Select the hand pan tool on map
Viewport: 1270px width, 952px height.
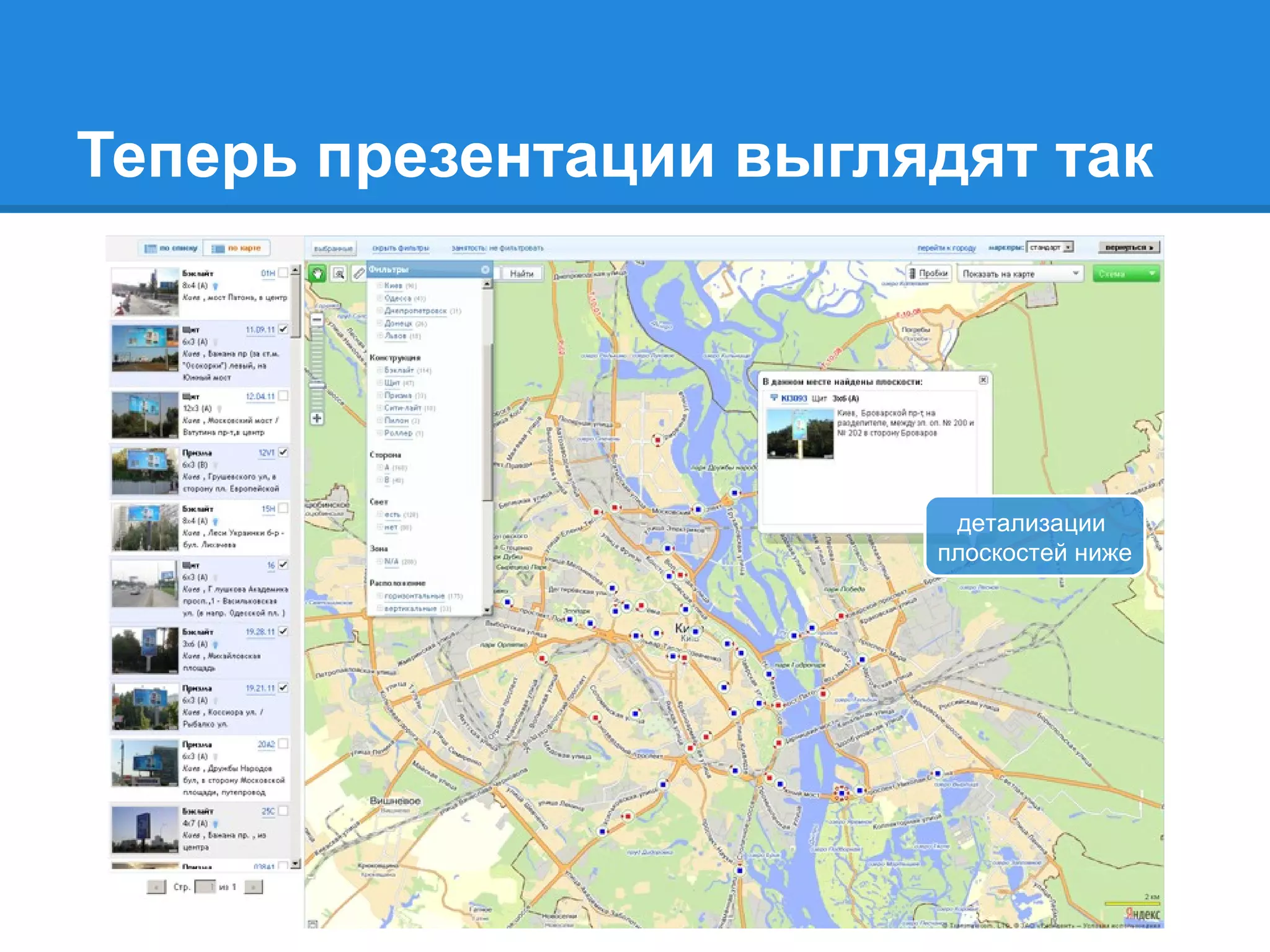click(317, 273)
